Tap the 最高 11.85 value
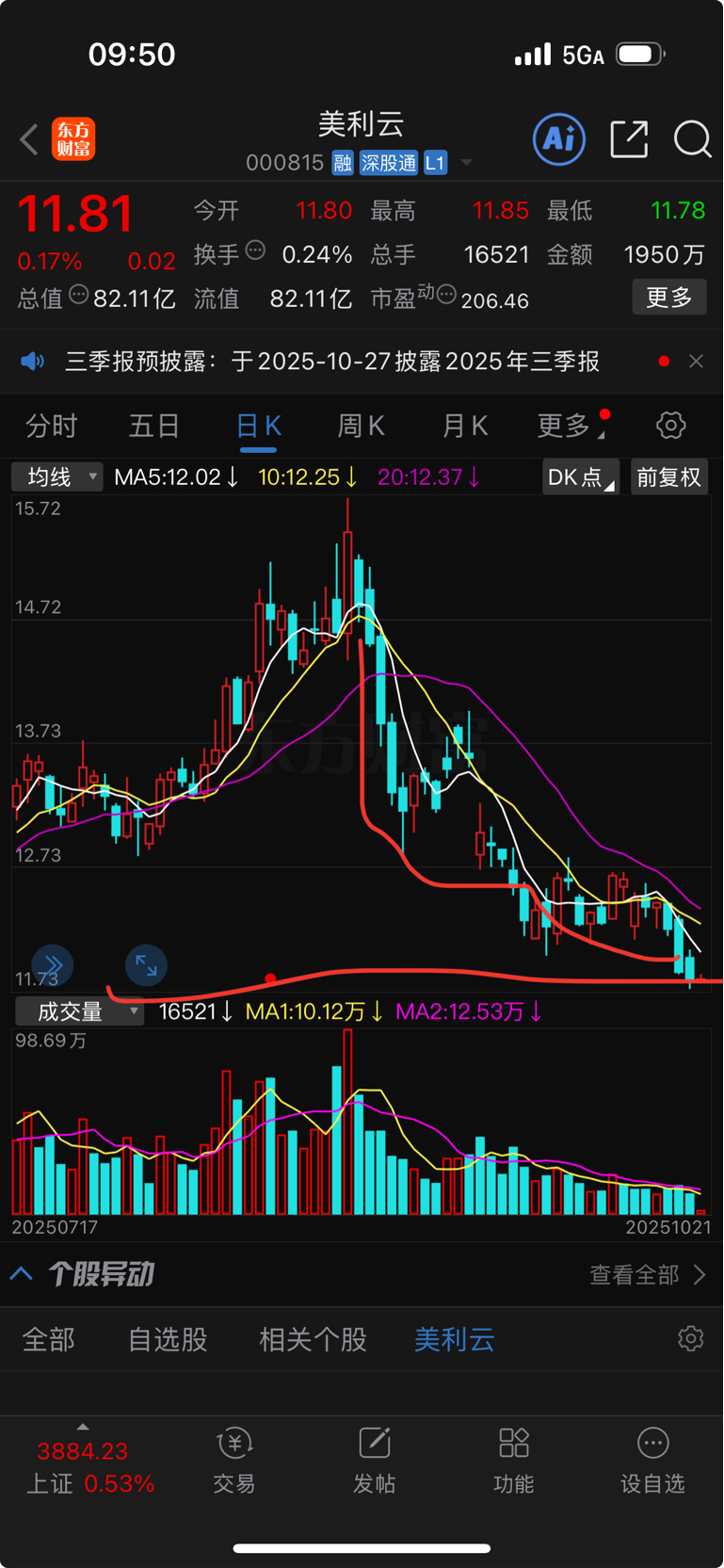 [x=500, y=210]
